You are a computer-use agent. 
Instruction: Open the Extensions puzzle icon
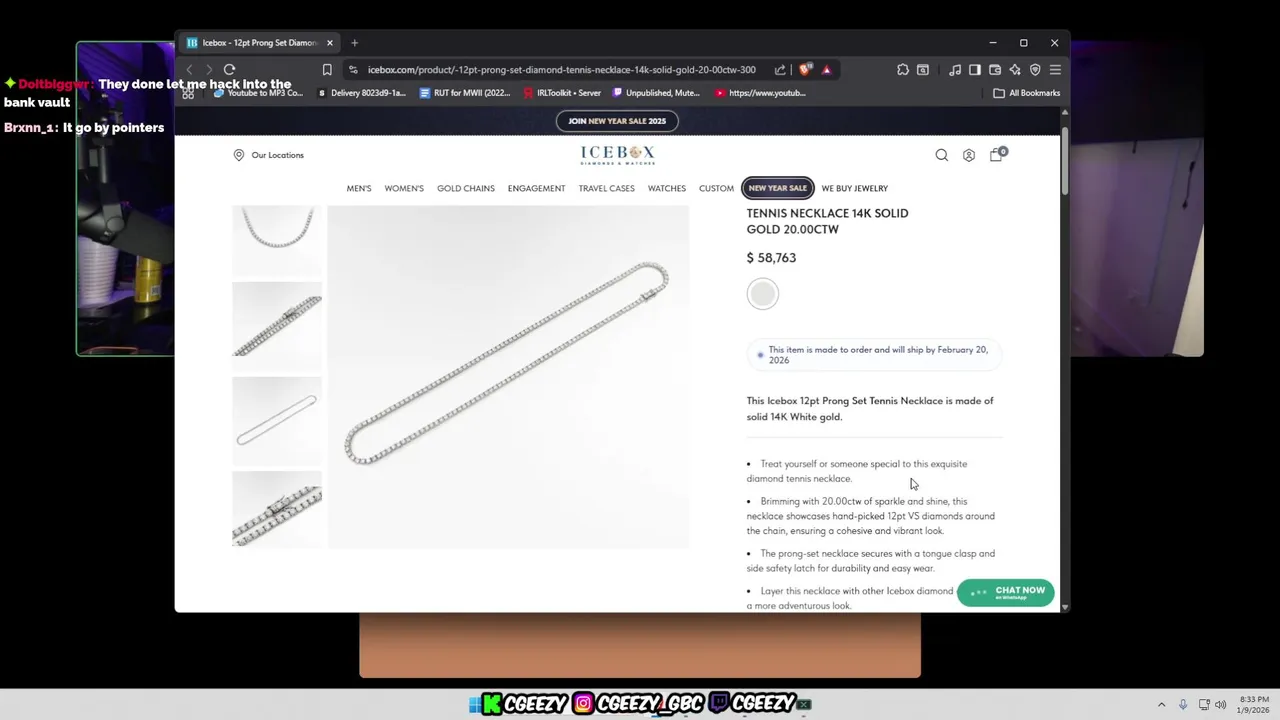point(903,70)
